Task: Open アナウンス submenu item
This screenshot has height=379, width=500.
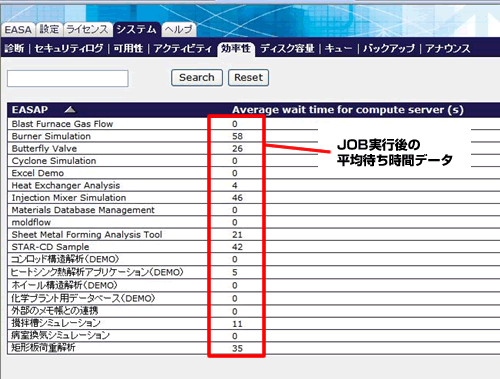Action: [448, 49]
